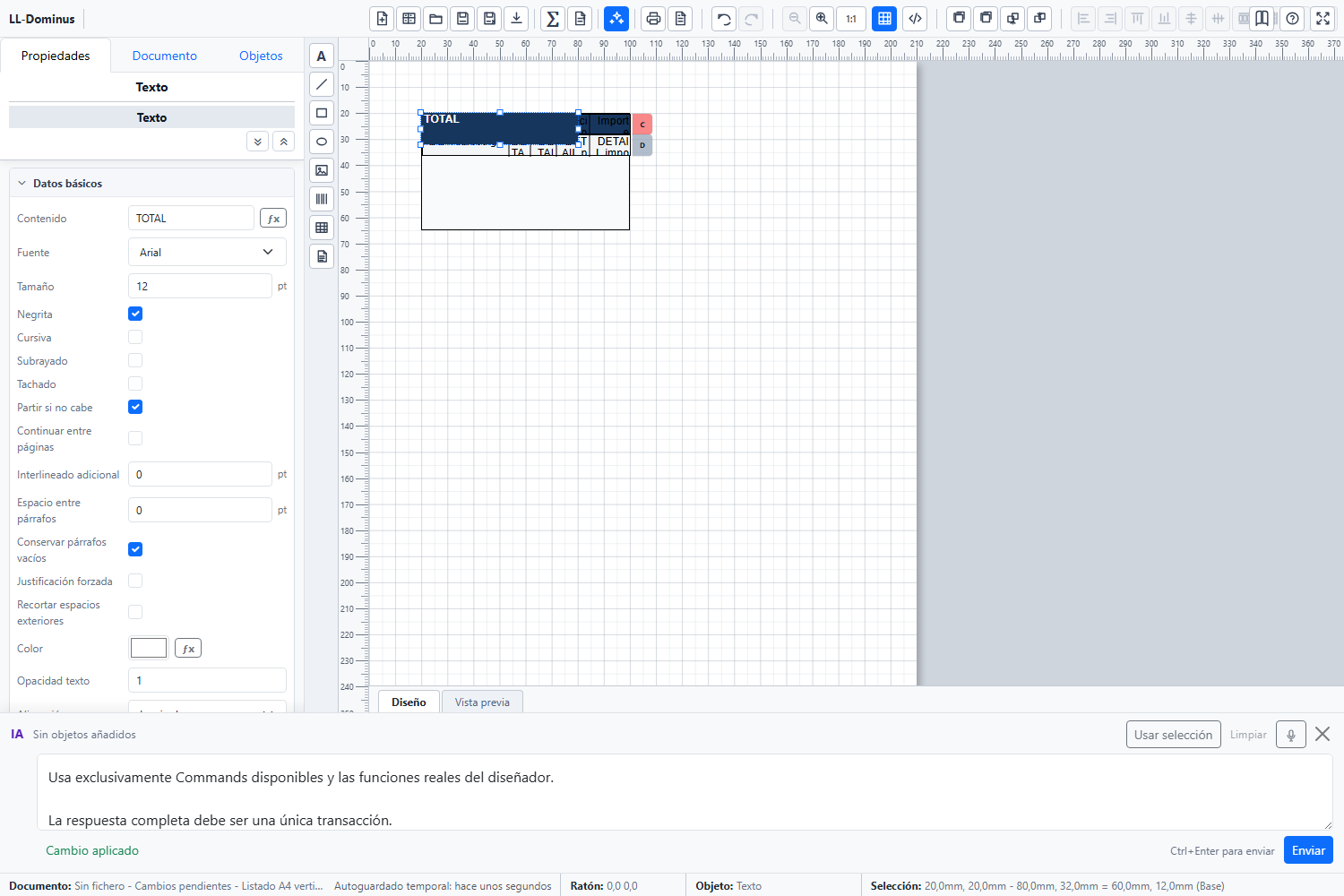Send the prompt with Enviar
The height and width of the screenshot is (896, 1344).
coord(1308,850)
